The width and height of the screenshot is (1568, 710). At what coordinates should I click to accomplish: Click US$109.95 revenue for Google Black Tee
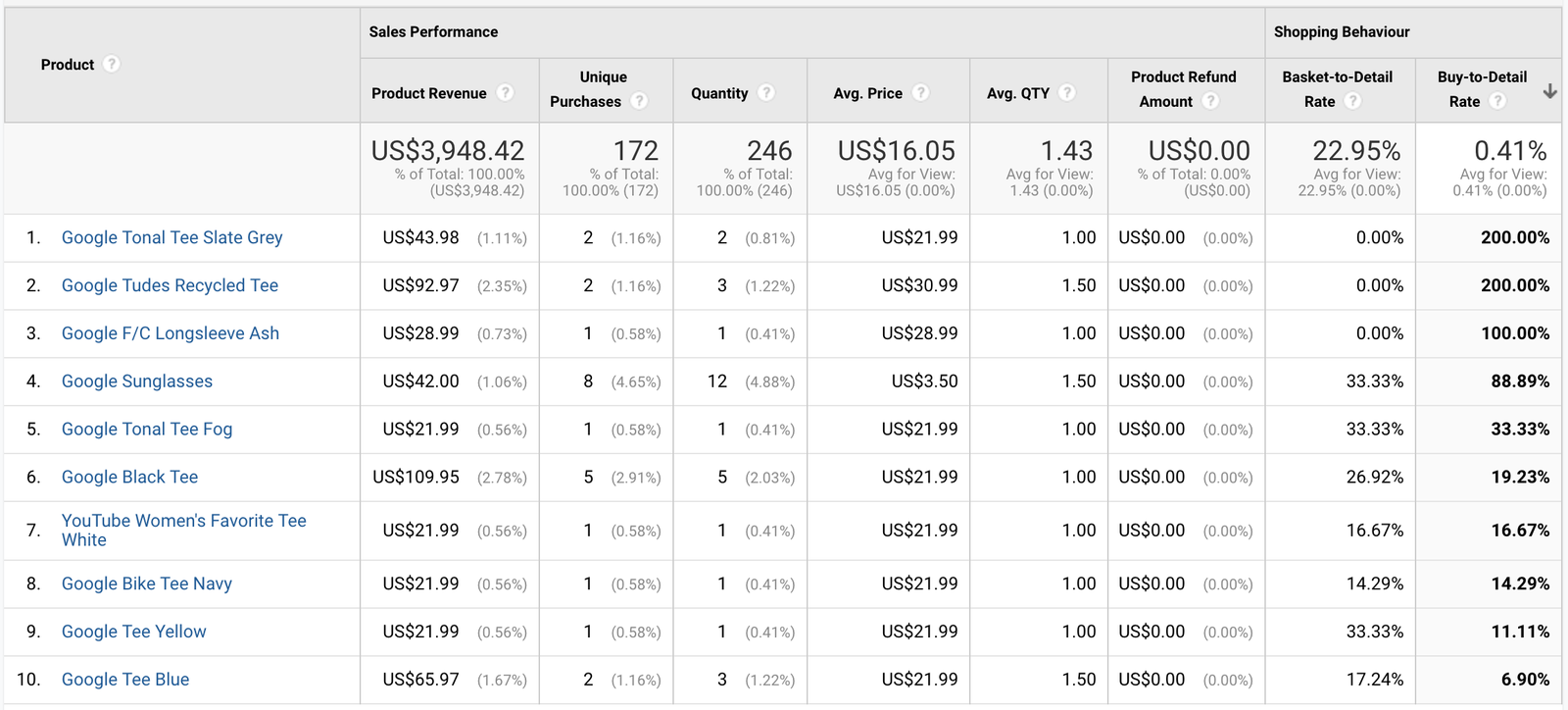tap(416, 477)
